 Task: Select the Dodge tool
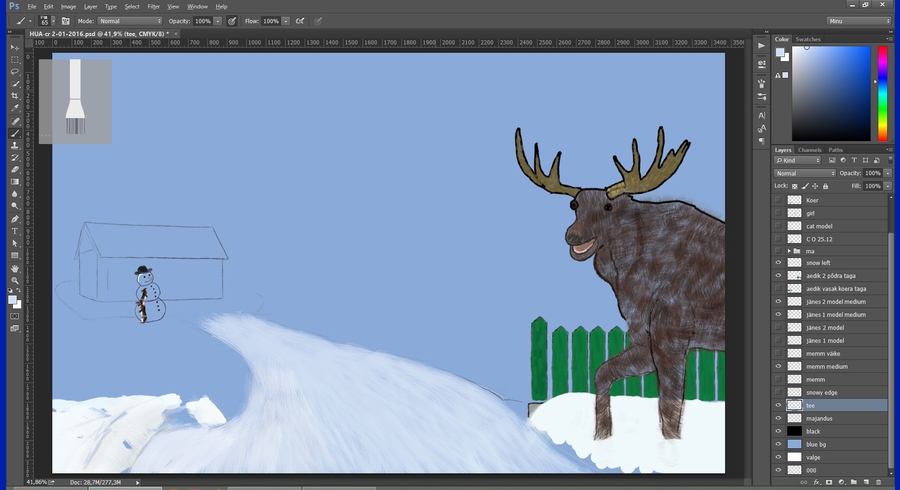point(15,205)
